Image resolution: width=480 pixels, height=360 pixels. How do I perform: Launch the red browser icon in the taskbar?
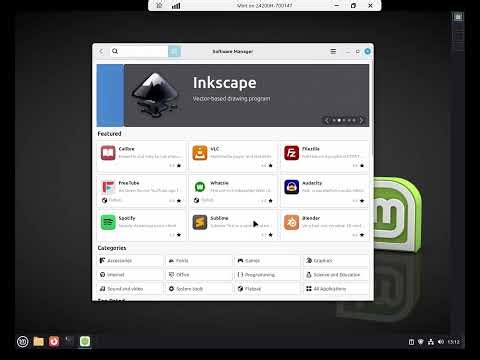coord(54,341)
